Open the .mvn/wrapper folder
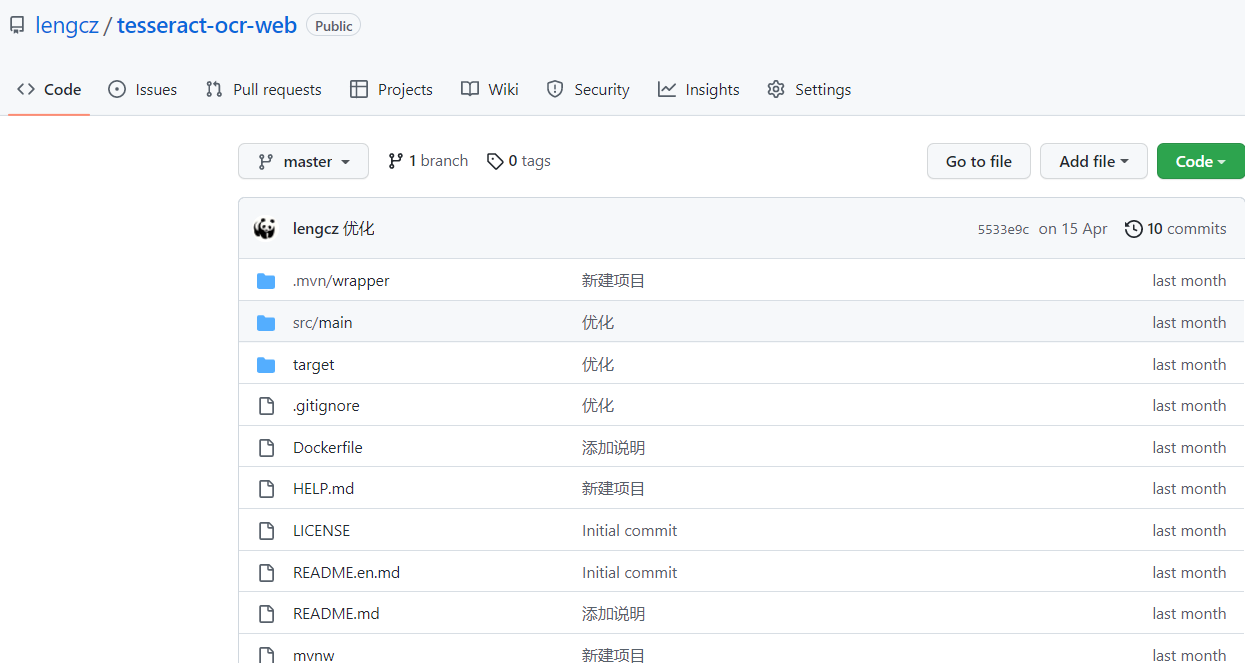This screenshot has height=663, width=1245. pyautogui.click(x=341, y=281)
